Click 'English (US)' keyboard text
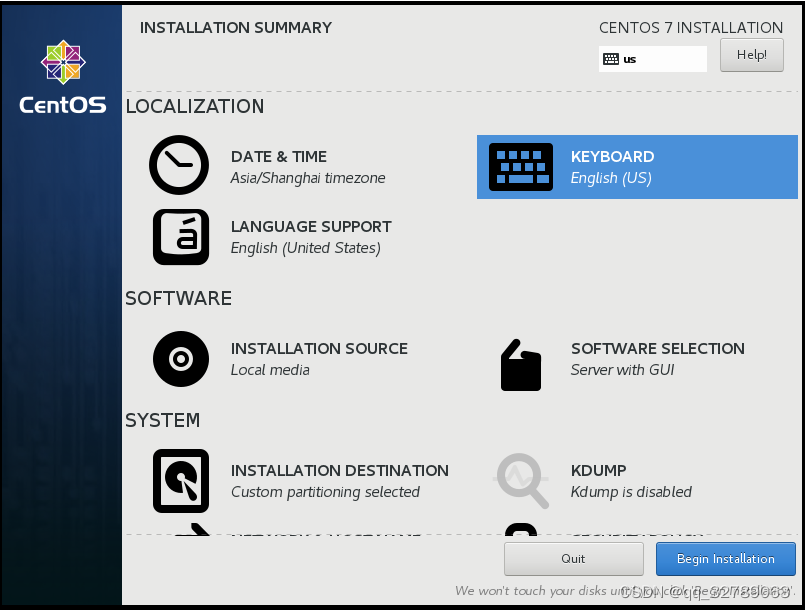This screenshot has height=610, width=805. coord(611,178)
